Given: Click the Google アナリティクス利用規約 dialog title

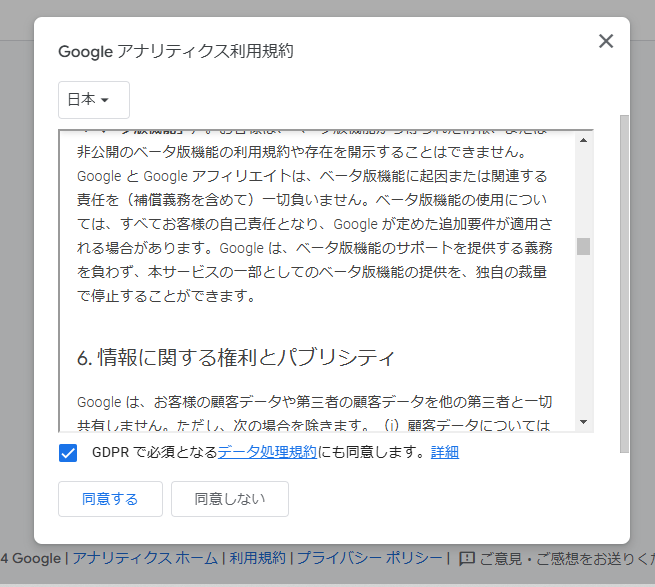Looking at the screenshot, I should [175, 51].
